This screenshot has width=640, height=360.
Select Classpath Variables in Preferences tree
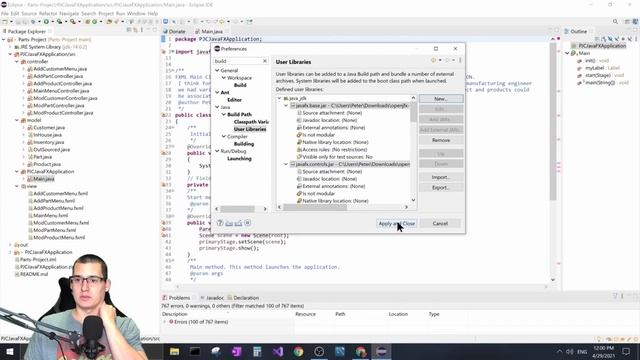(x=251, y=122)
